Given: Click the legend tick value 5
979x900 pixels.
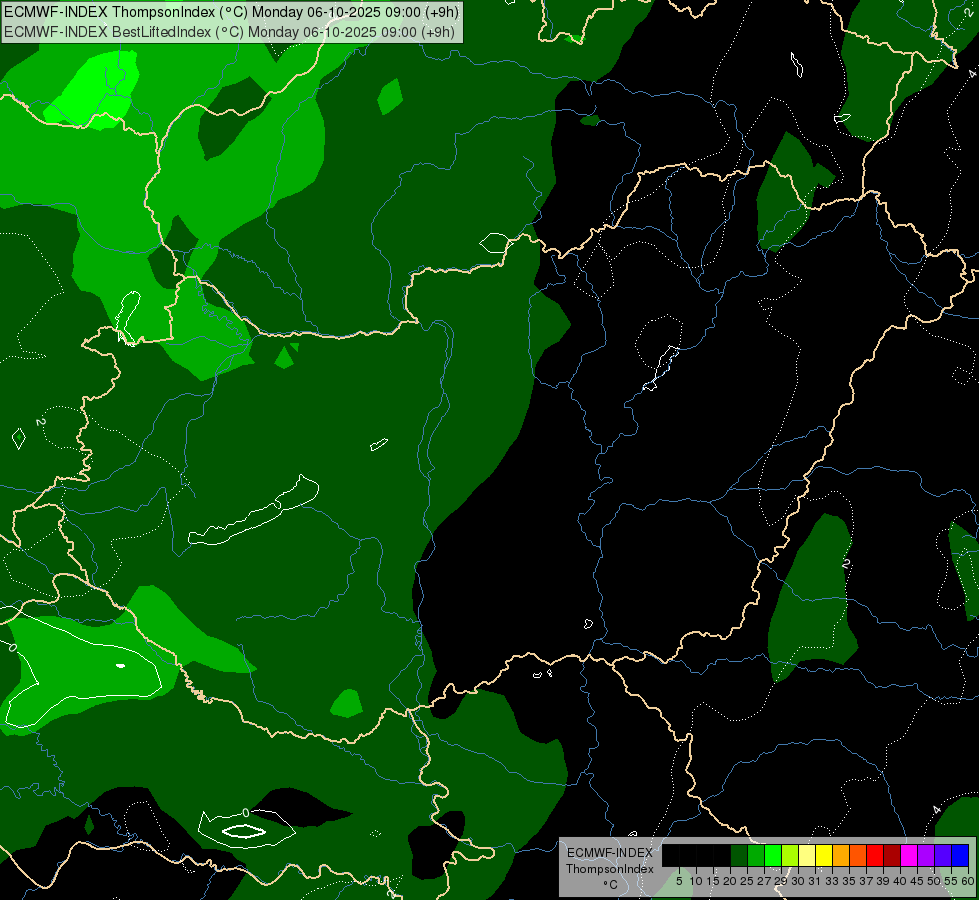Looking at the screenshot, I should coord(679,881).
